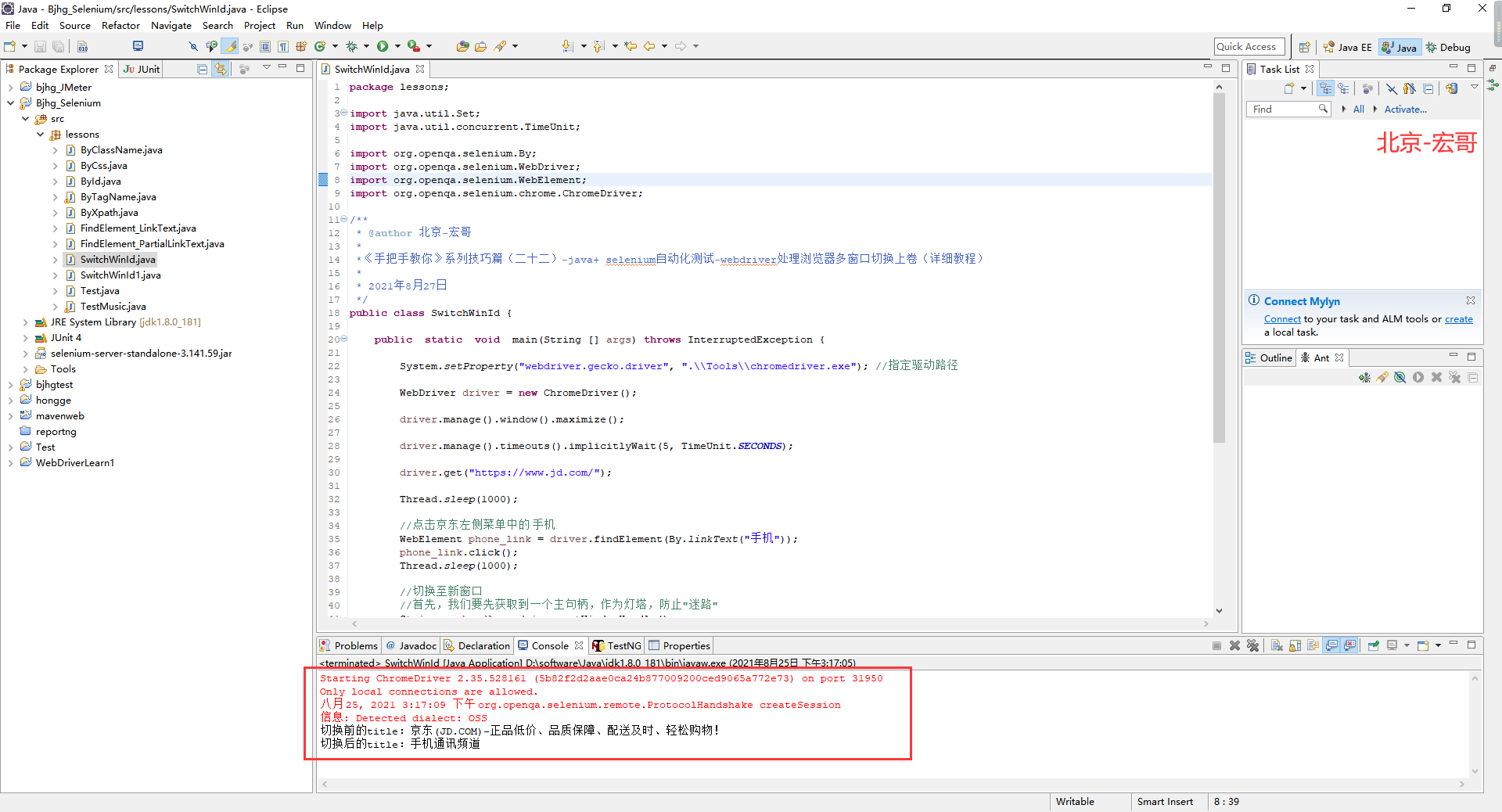
Task: Toggle Show Whitespace Characters
Action: point(283,46)
